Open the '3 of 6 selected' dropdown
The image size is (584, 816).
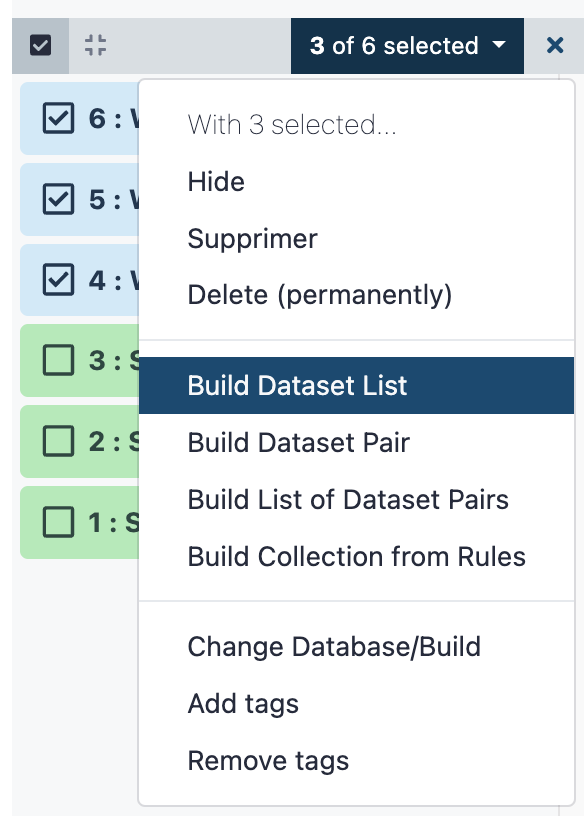[406, 45]
